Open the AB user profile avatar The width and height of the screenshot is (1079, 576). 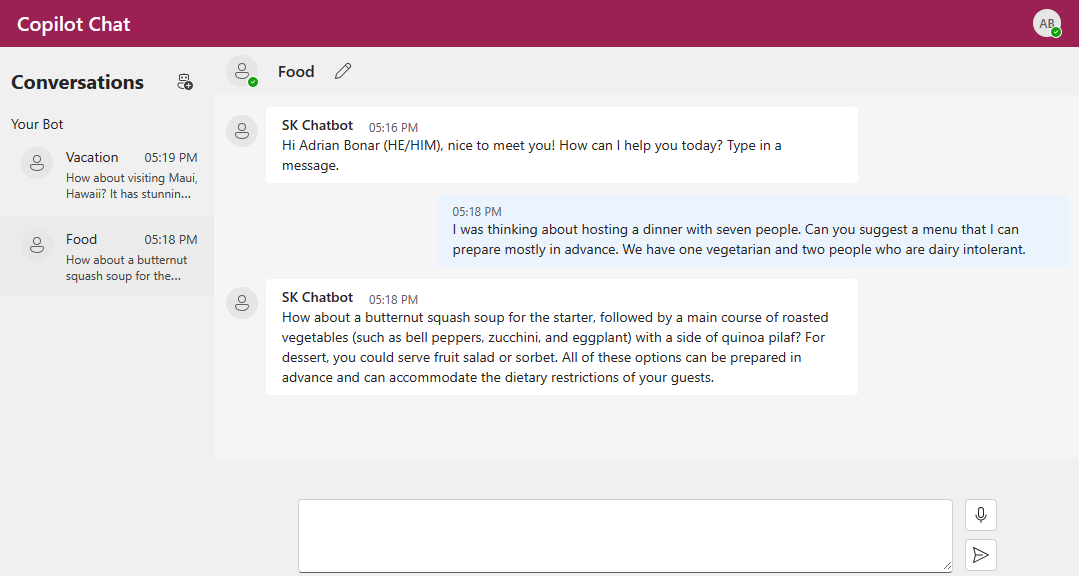(1047, 23)
